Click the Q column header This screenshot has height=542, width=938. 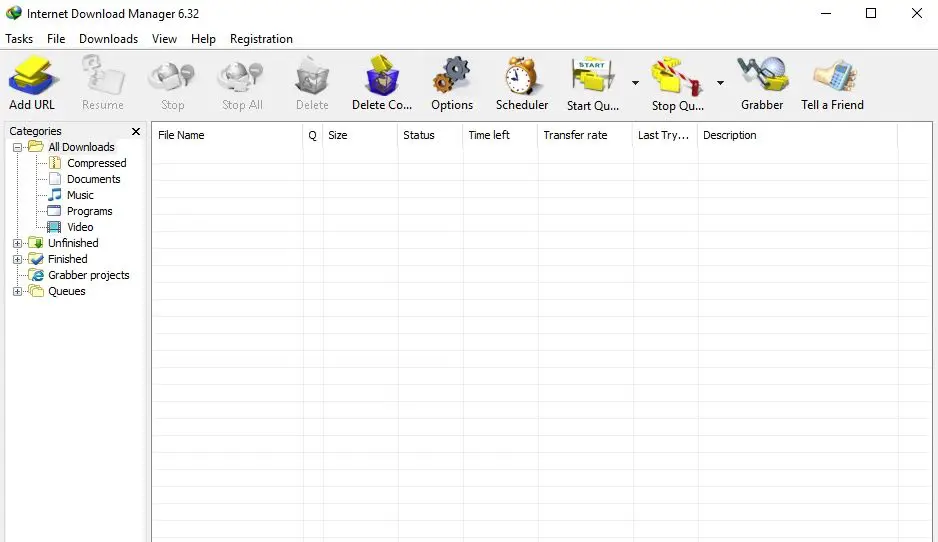(x=313, y=135)
